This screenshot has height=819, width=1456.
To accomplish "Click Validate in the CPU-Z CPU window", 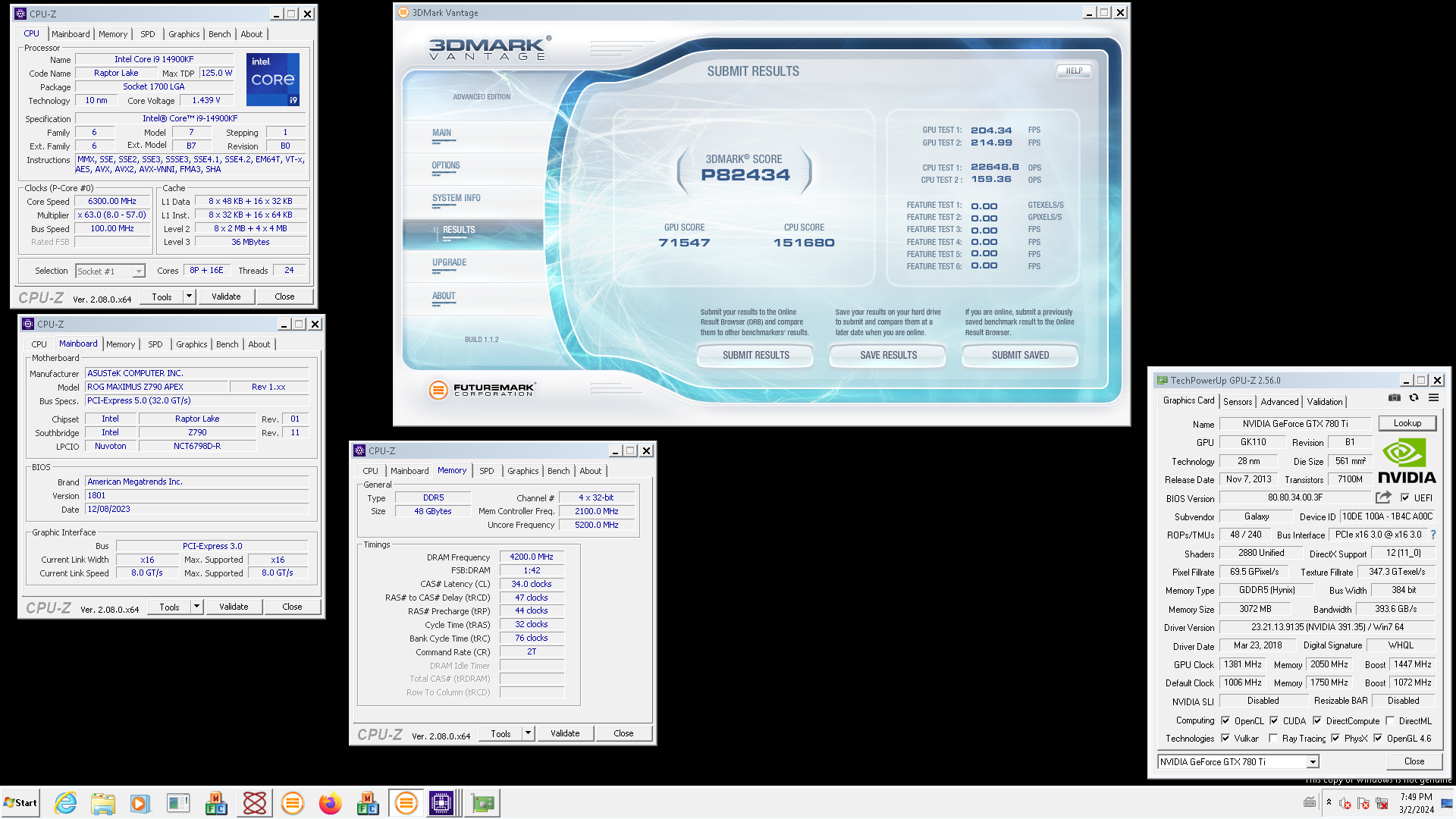I will click(x=226, y=297).
